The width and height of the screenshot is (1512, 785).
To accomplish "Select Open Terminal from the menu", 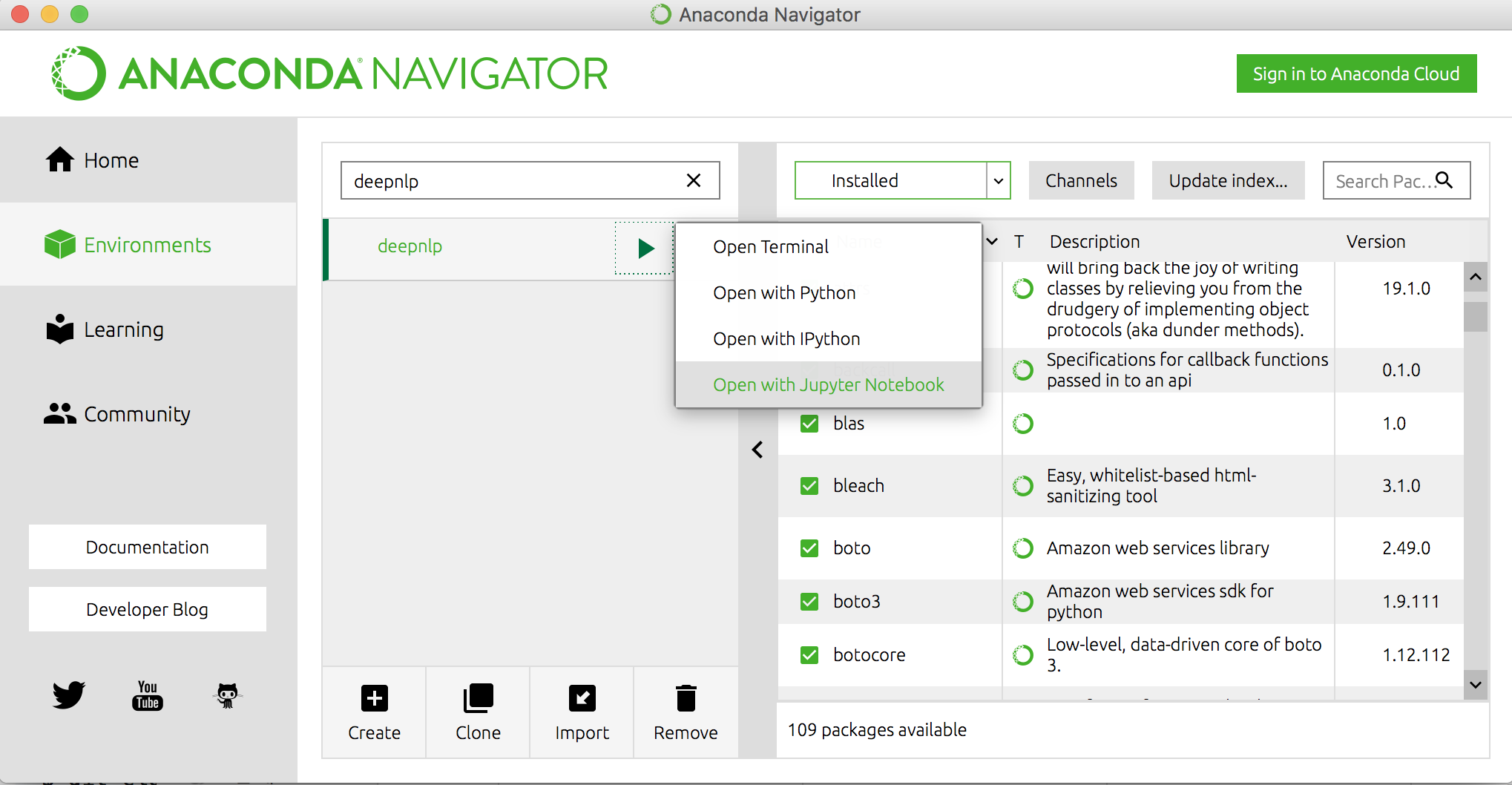I will (x=829, y=246).
